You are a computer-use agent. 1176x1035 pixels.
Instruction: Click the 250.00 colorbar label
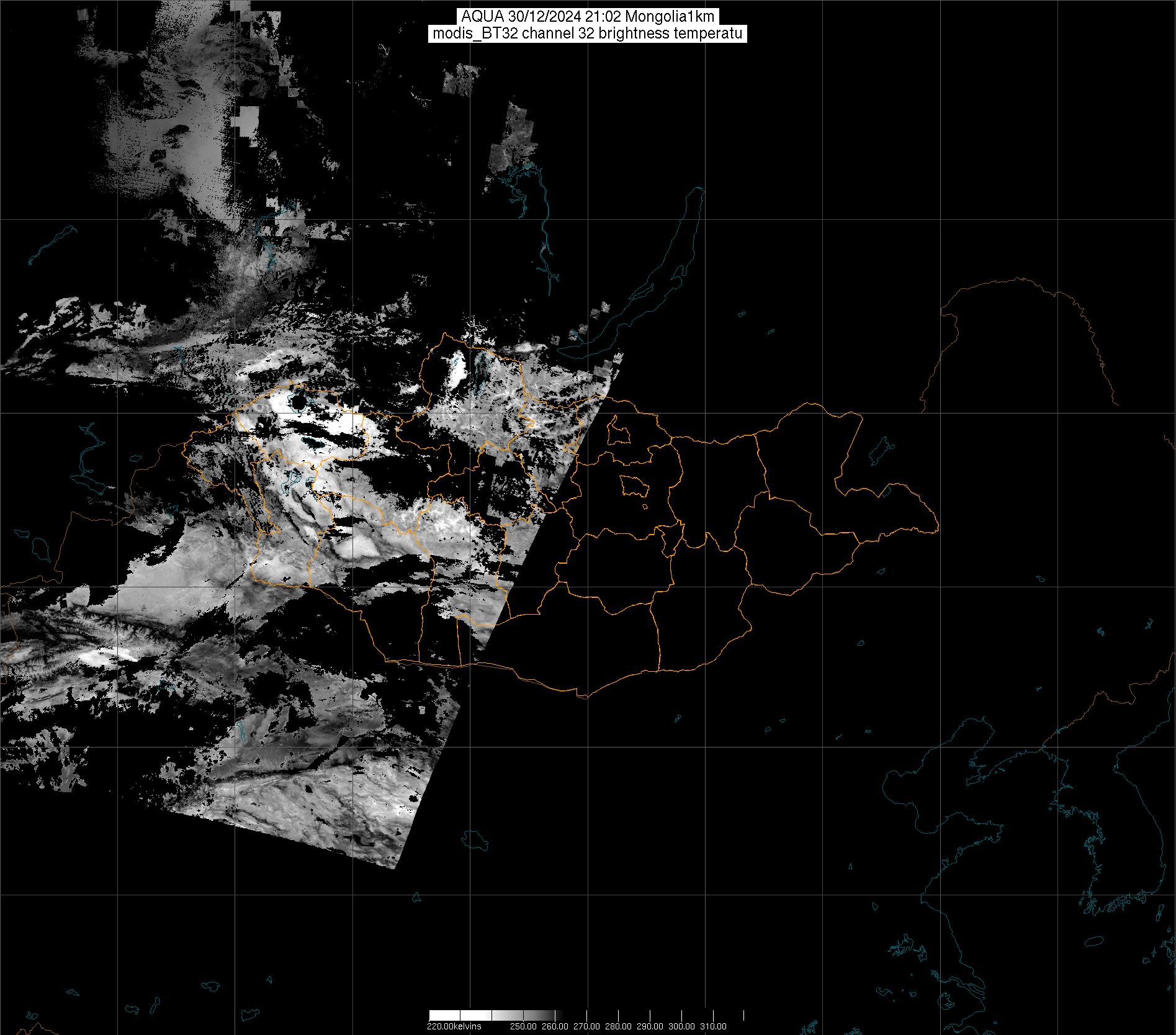click(x=523, y=1026)
